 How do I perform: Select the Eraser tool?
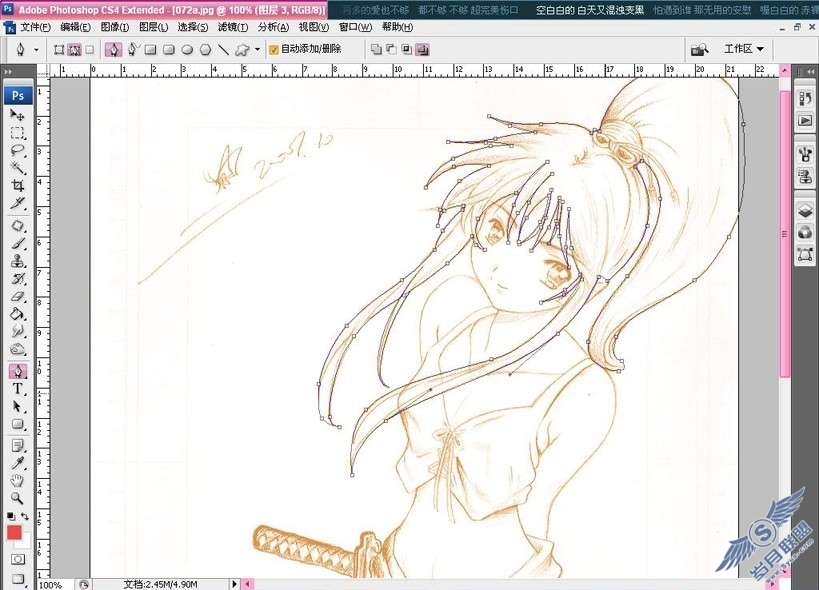(17, 297)
